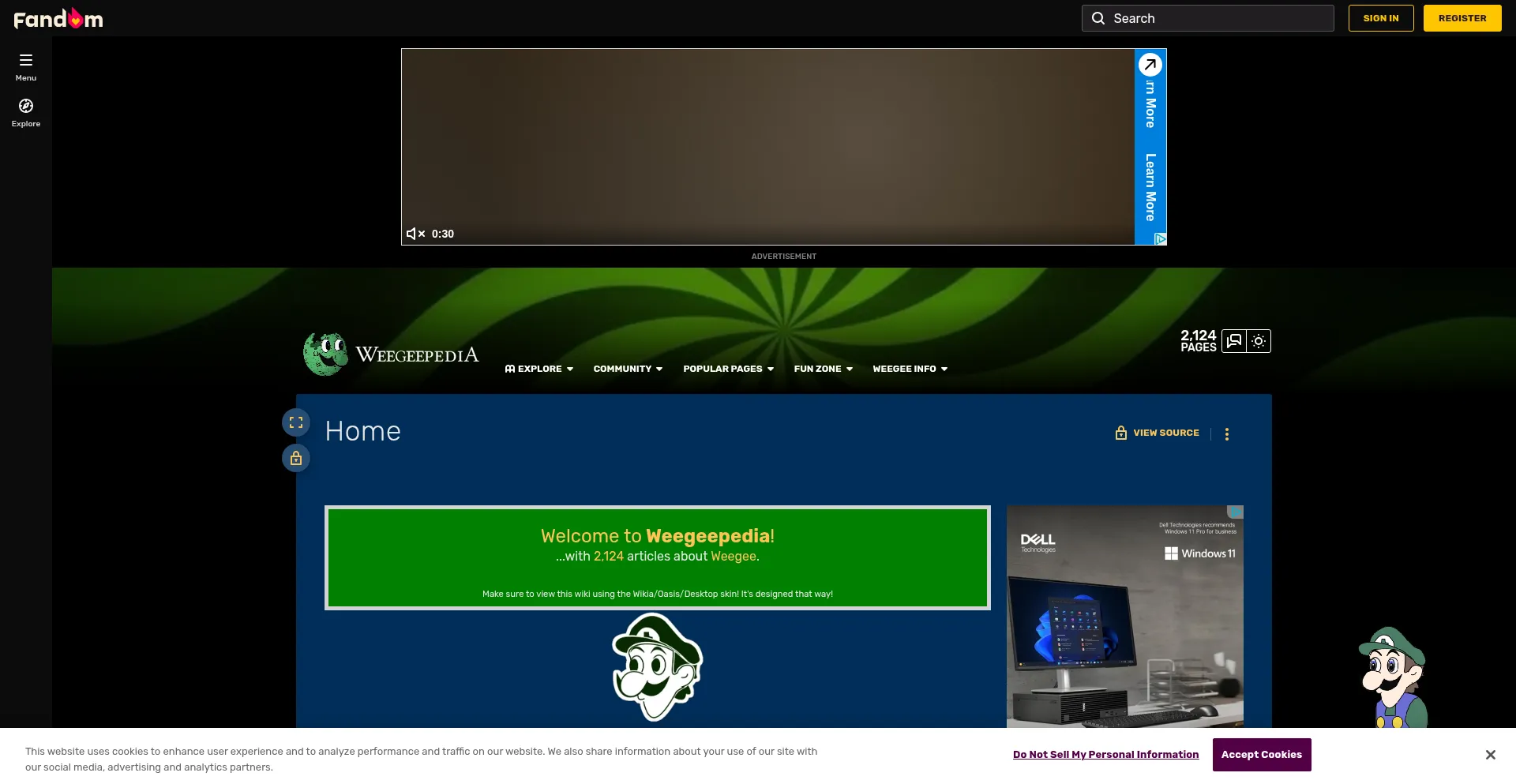Mute the advertisement video
This screenshot has height=784, width=1516.
point(414,234)
